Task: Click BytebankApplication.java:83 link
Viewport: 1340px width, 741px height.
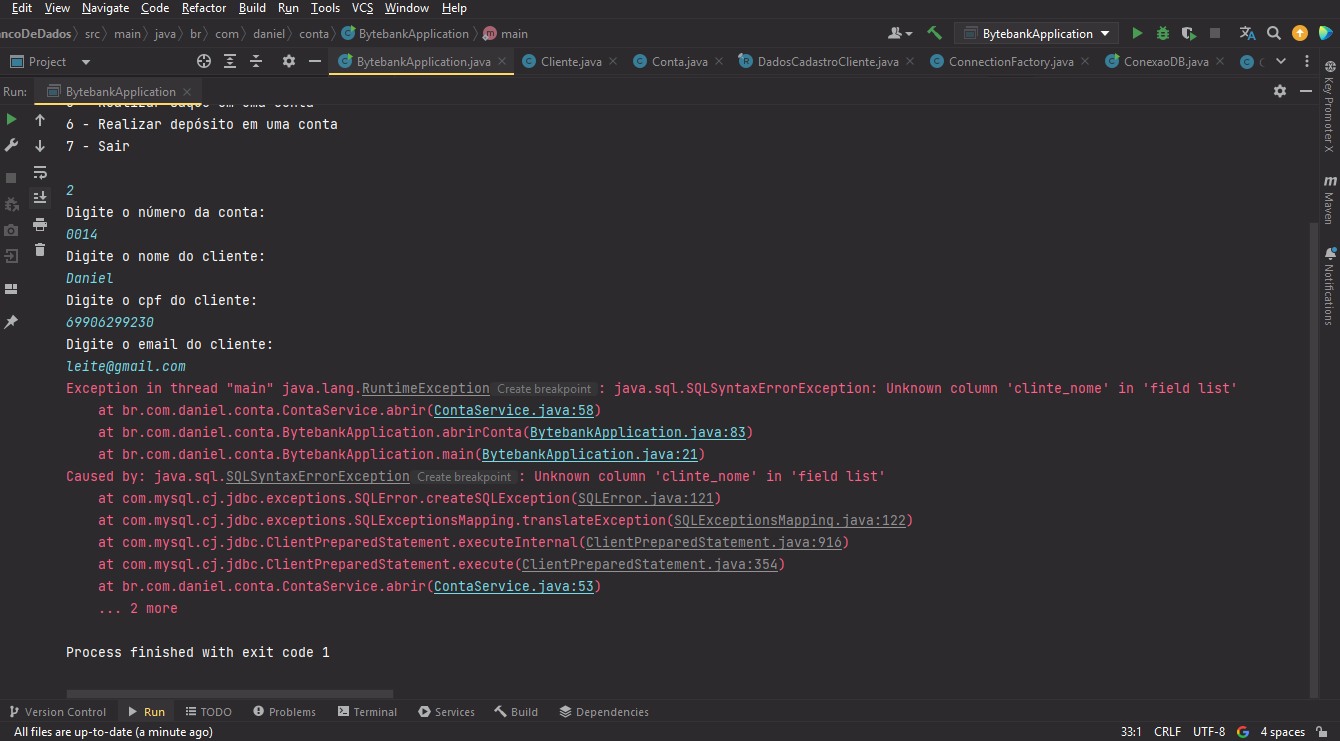Action: [x=637, y=432]
